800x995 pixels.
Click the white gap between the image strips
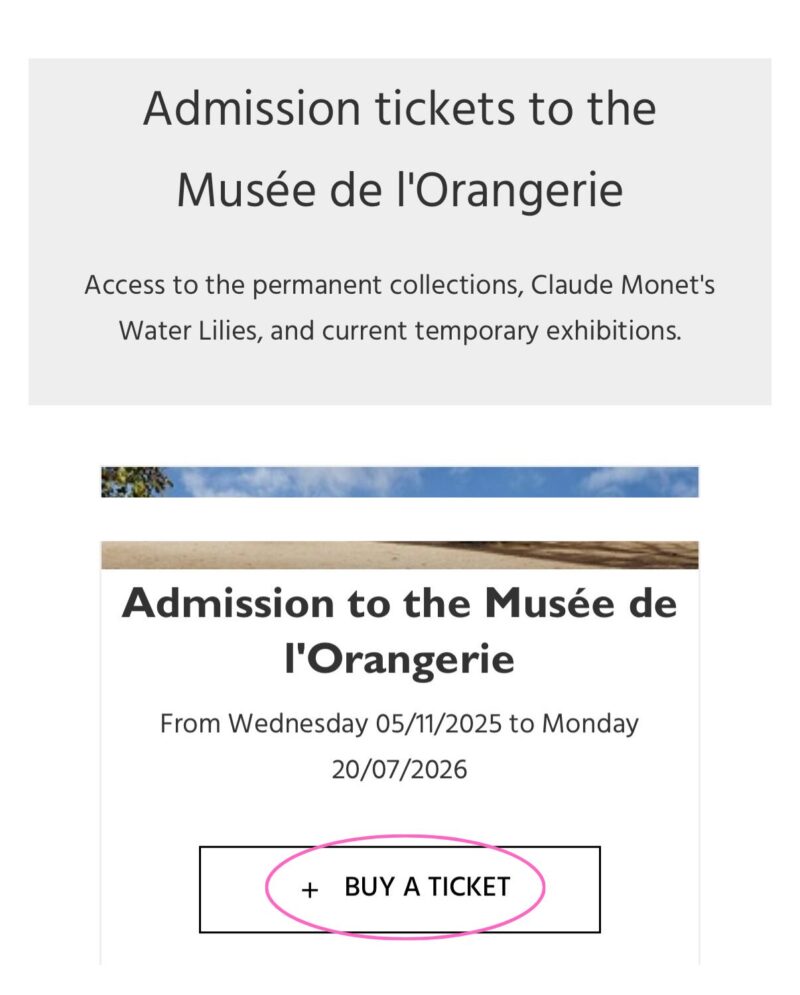click(x=400, y=519)
